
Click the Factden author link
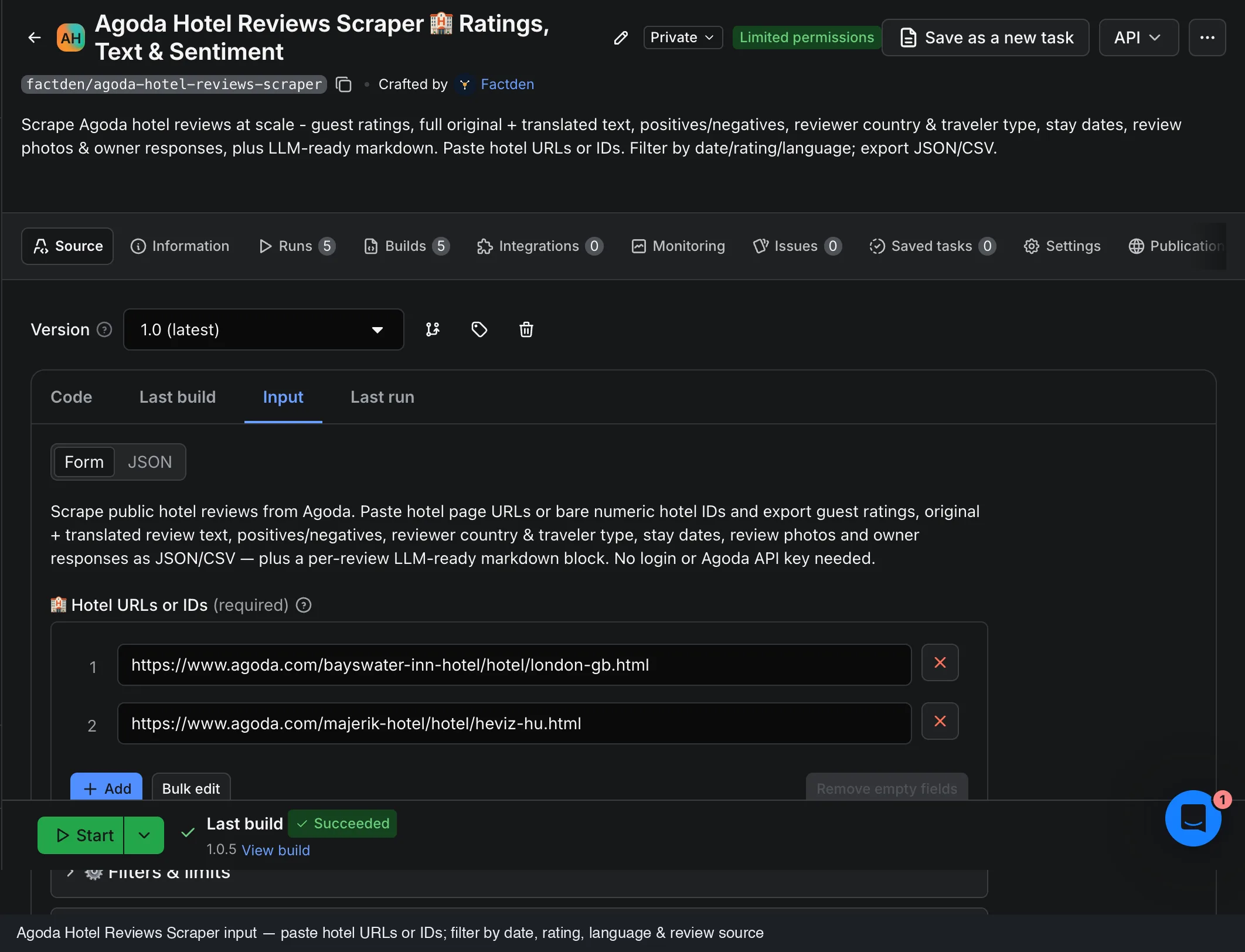(507, 84)
